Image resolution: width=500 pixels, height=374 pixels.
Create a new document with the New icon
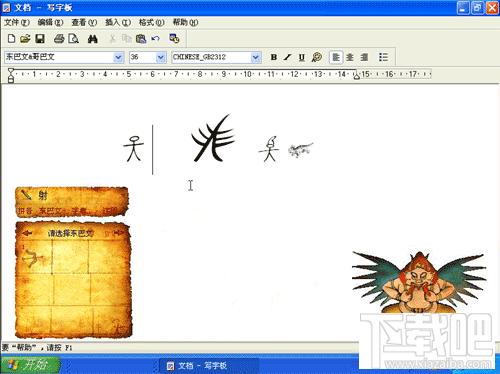pos(11,39)
